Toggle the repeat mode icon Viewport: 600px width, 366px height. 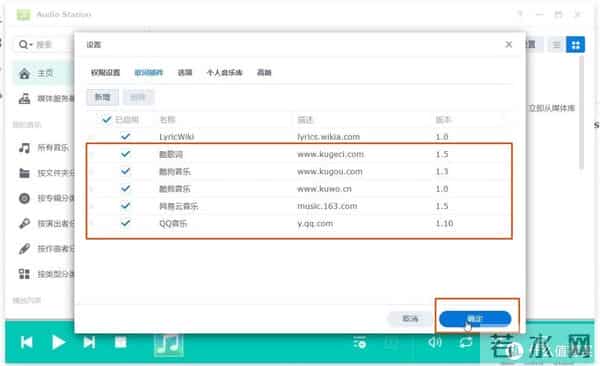coord(466,341)
